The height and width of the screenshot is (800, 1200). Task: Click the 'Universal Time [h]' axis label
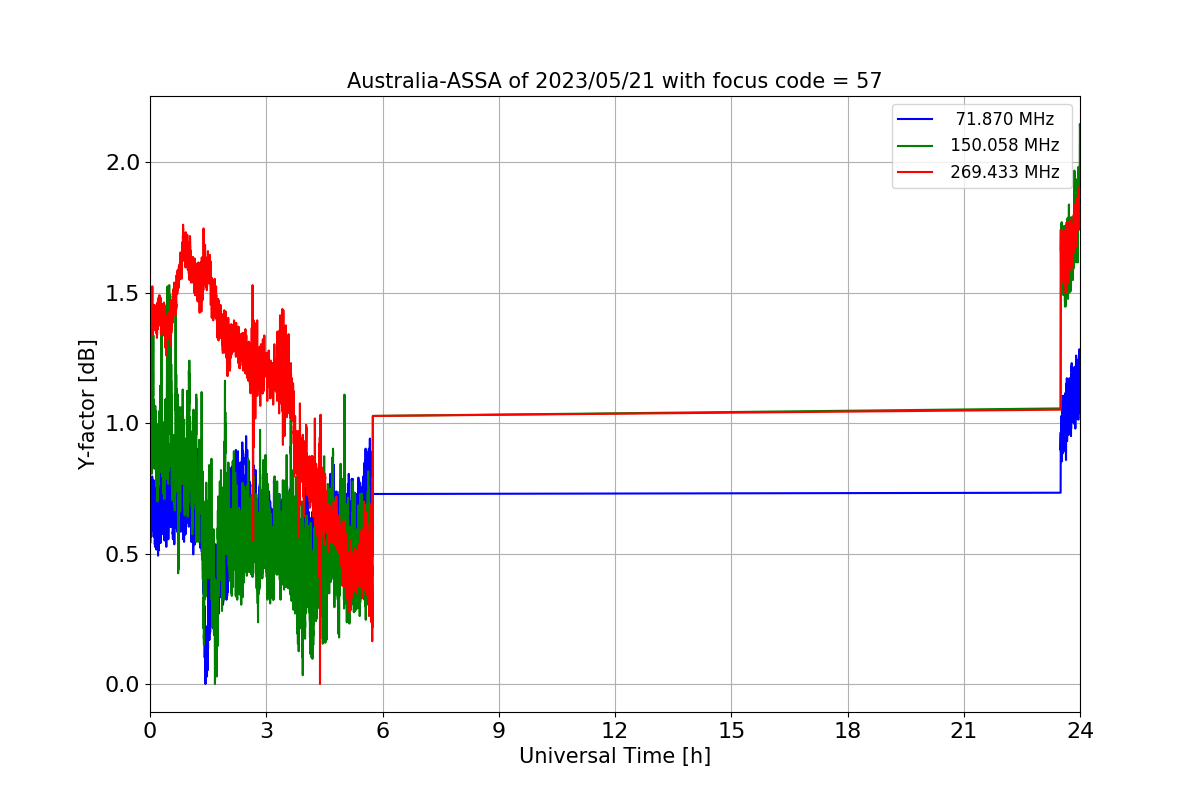pyautogui.click(x=615, y=756)
